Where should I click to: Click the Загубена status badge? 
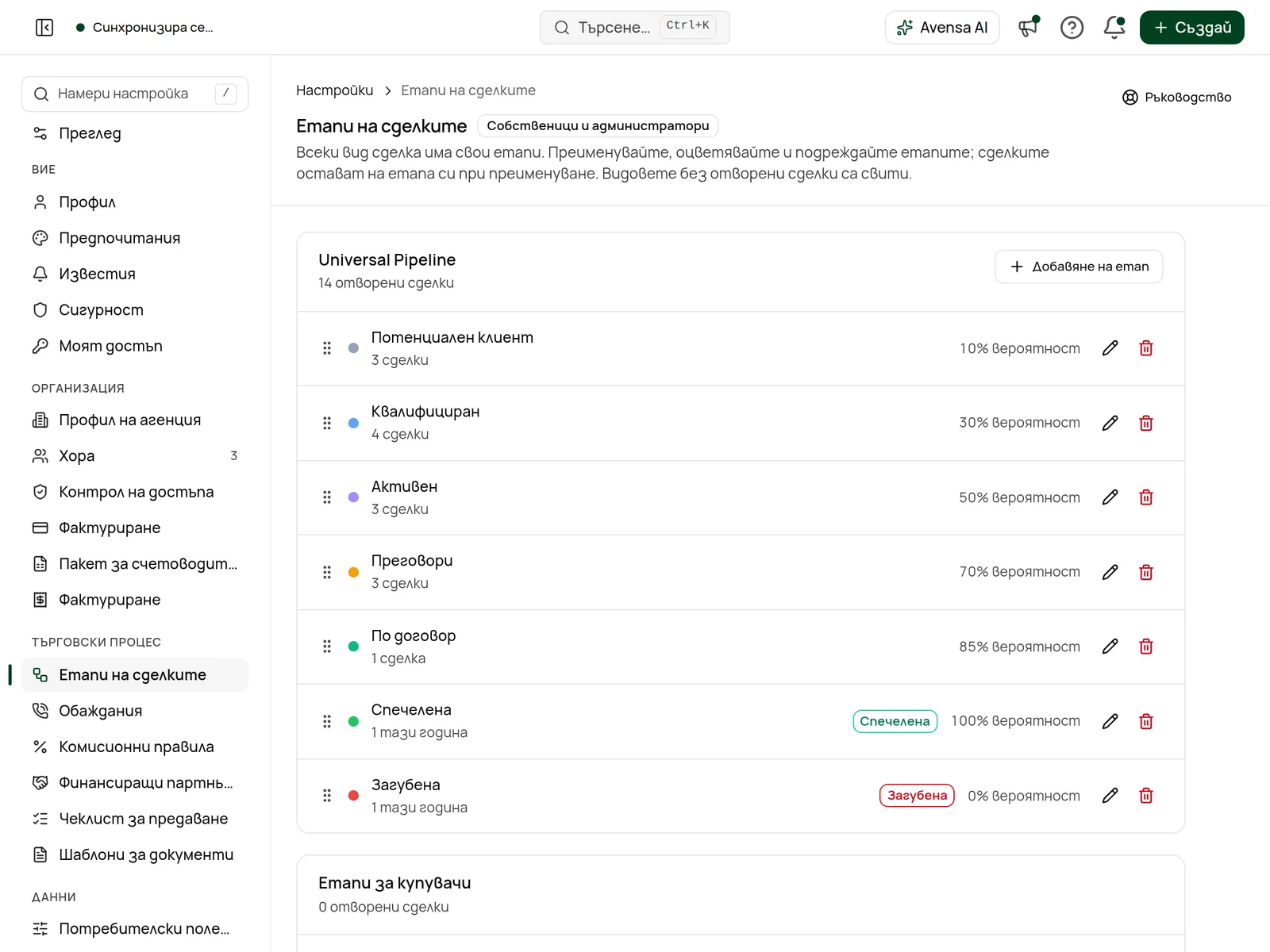pos(917,796)
